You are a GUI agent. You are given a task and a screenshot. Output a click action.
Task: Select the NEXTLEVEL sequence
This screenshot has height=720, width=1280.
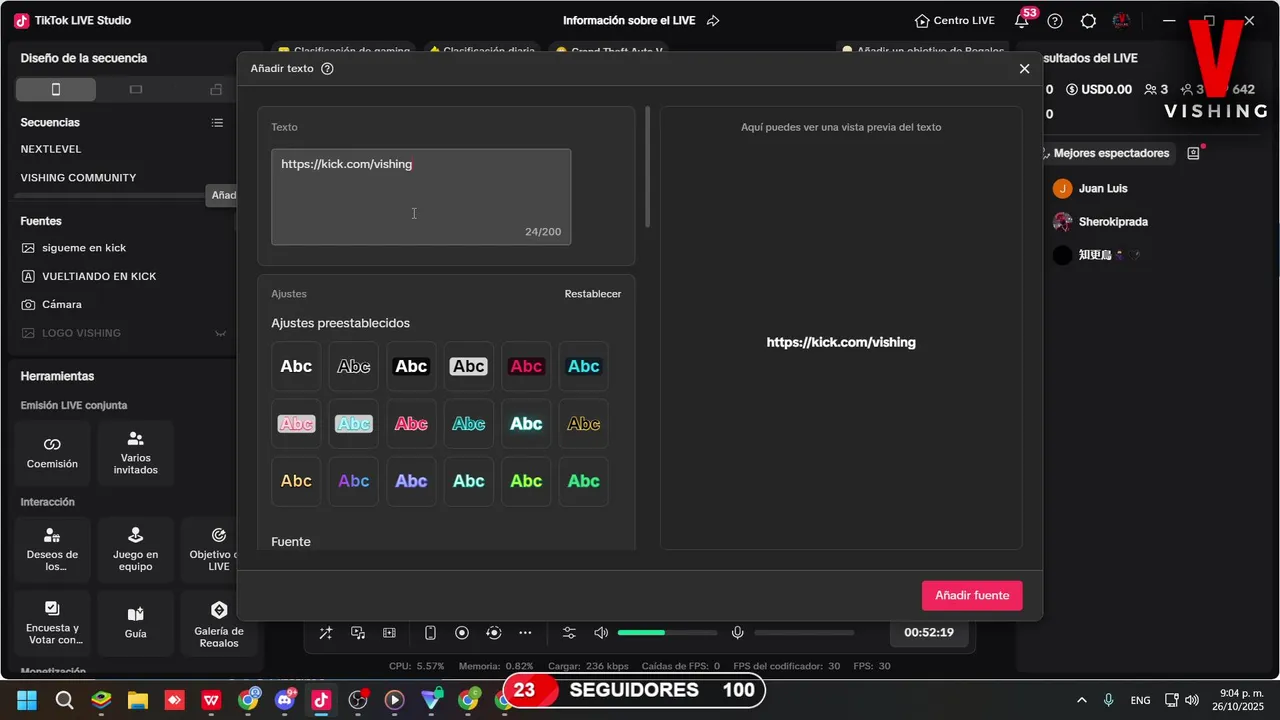[51, 149]
